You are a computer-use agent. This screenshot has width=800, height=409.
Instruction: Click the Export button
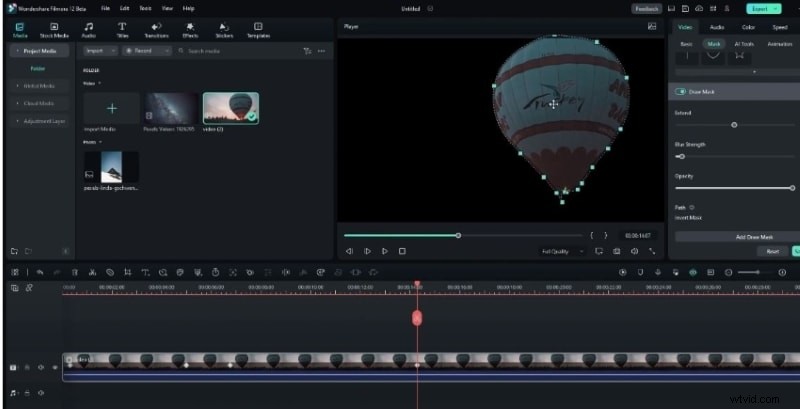coord(760,9)
